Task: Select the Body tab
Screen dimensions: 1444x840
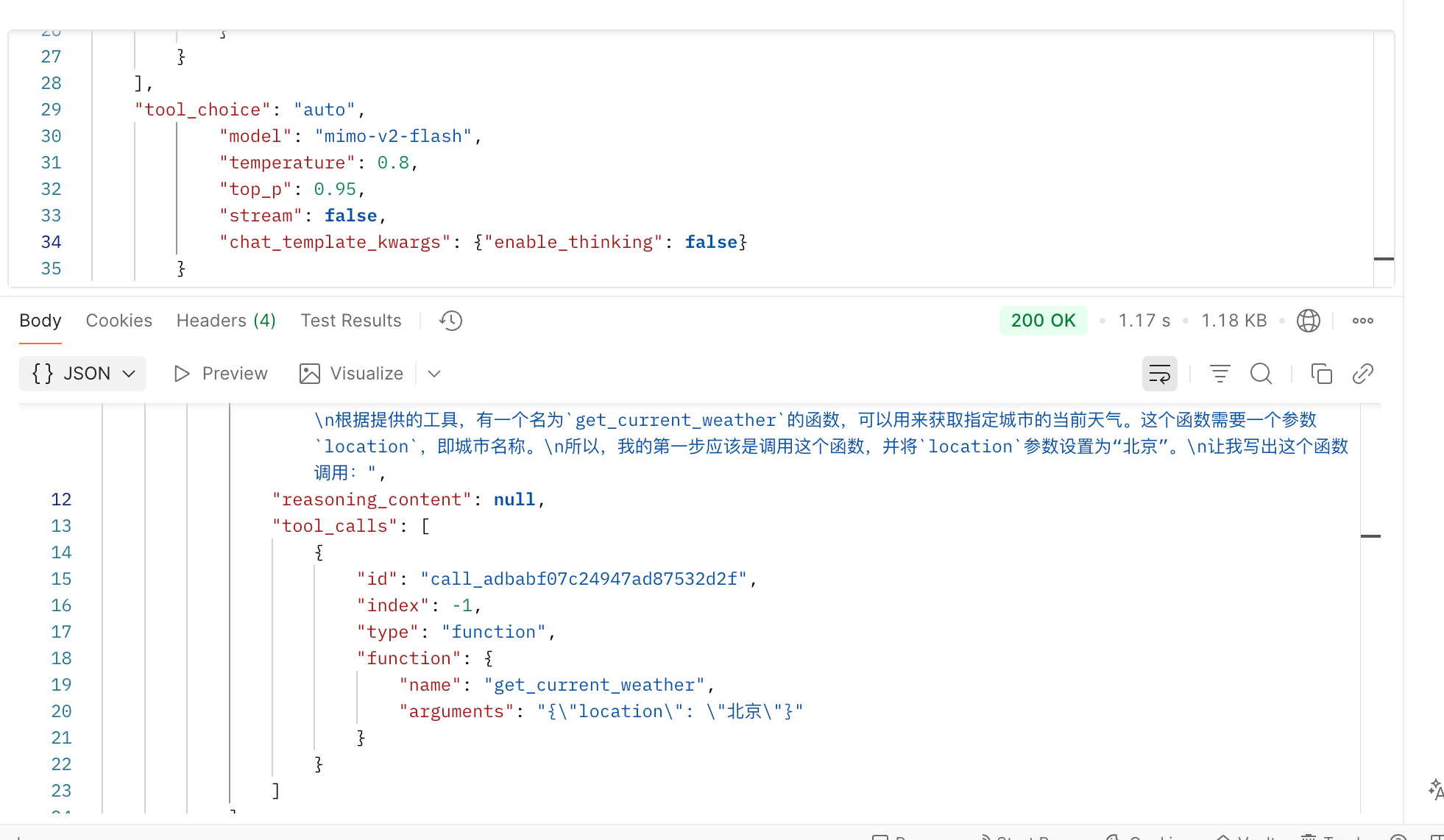Action: tap(40, 321)
